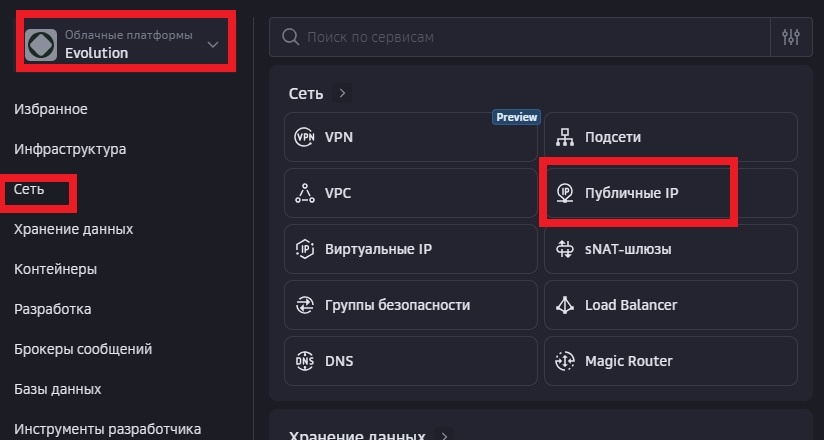This screenshot has height=440, width=824.
Task: Go to Хранение данных sidebar item
Action: 74,229
